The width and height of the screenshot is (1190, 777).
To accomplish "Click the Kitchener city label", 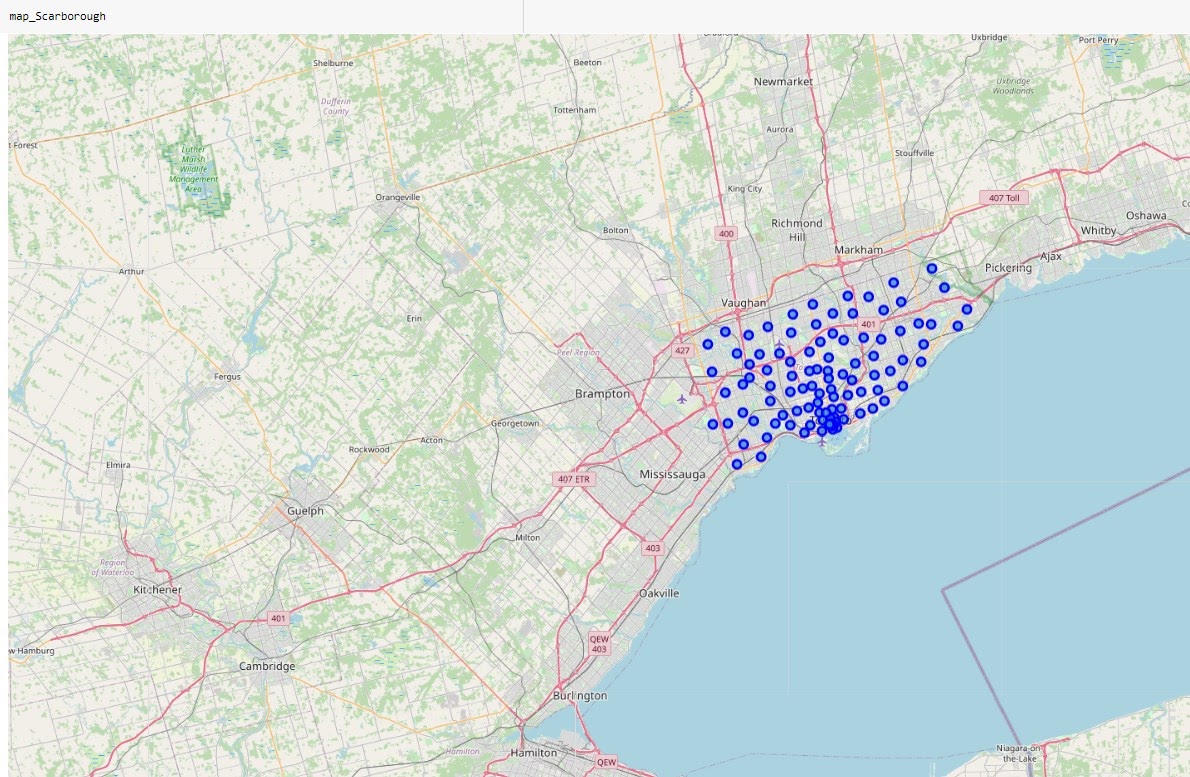I will pyautogui.click(x=157, y=590).
